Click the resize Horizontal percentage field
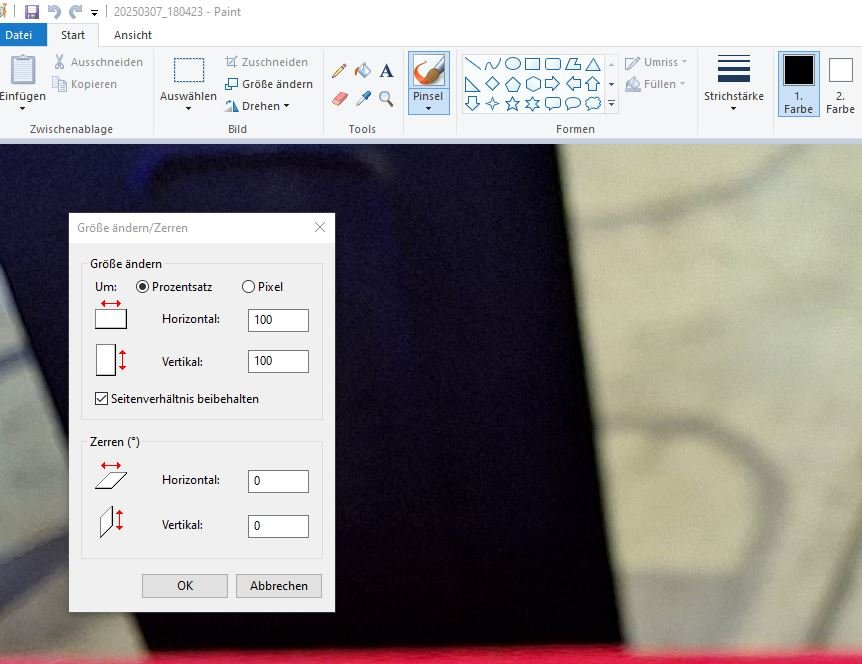862x664 pixels. [278, 320]
